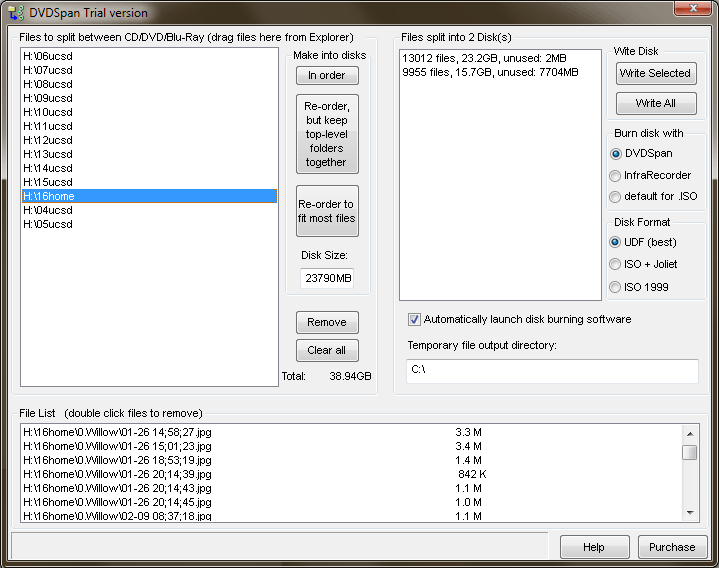
Task: Remove the selected folder with Remove button
Action: (x=327, y=322)
